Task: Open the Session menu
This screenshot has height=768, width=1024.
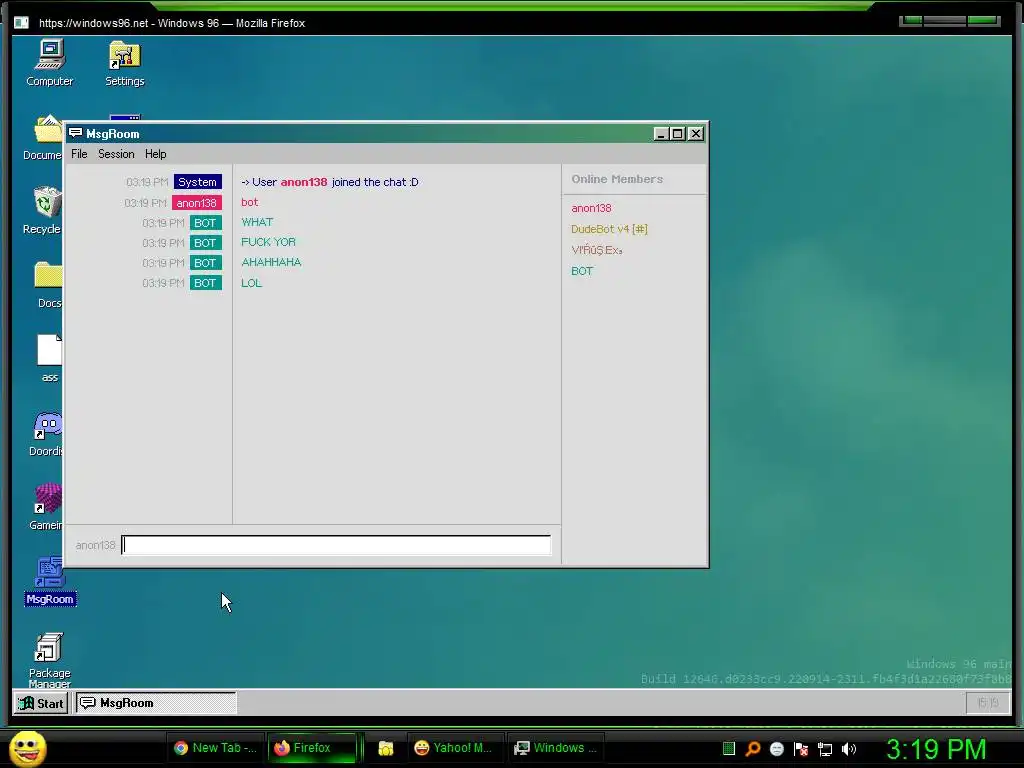Action: point(116,154)
